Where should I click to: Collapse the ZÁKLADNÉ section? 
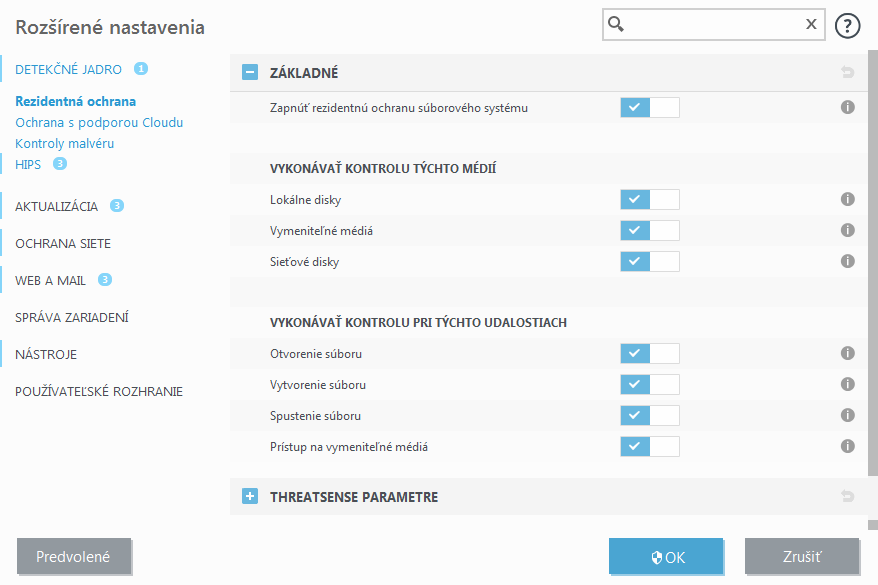[x=249, y=72]
